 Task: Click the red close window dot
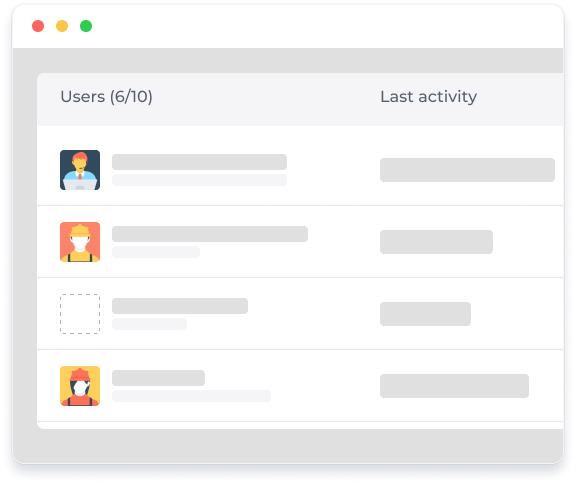(x=38, y=26)
